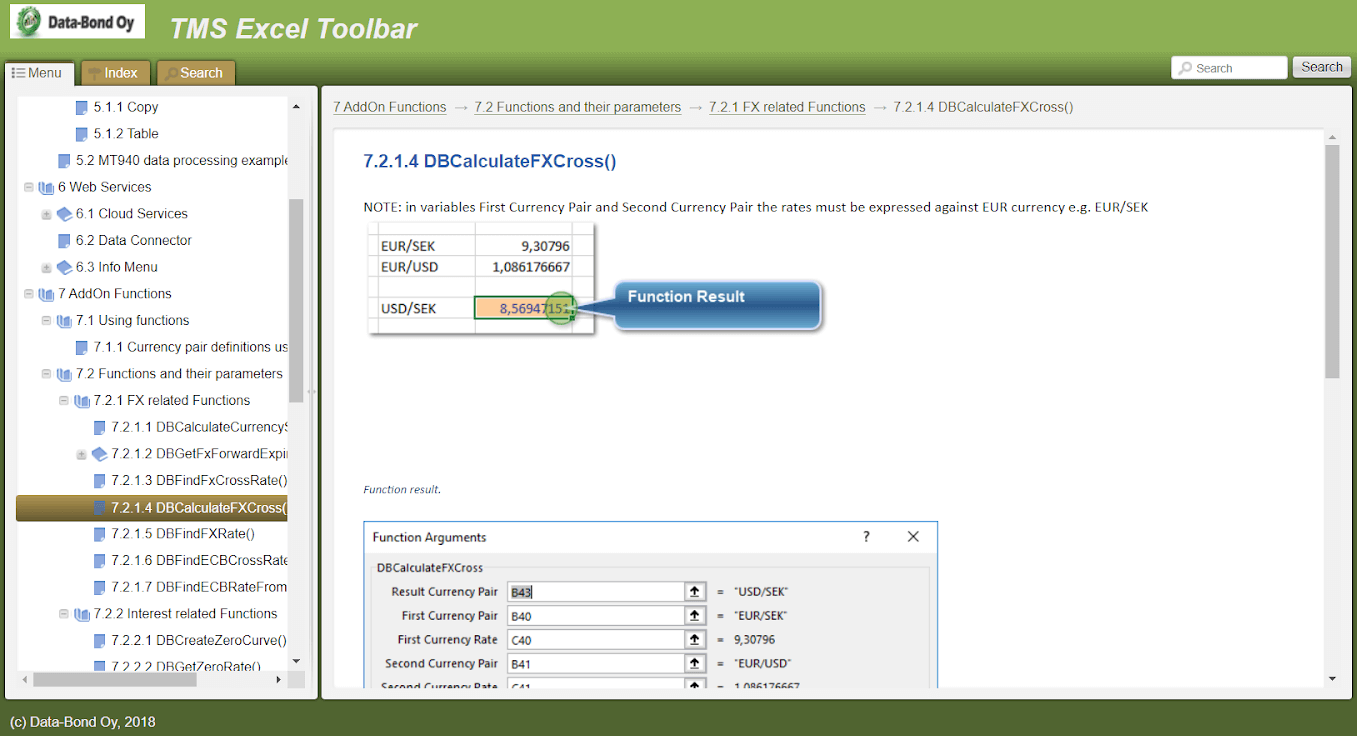
Task: Click closed book icon of 6.1 Cloud Services
Action: click(64, 214)
